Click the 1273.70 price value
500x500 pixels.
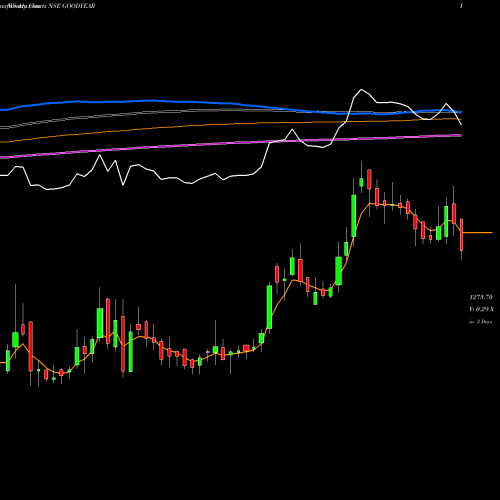point(481,297)
